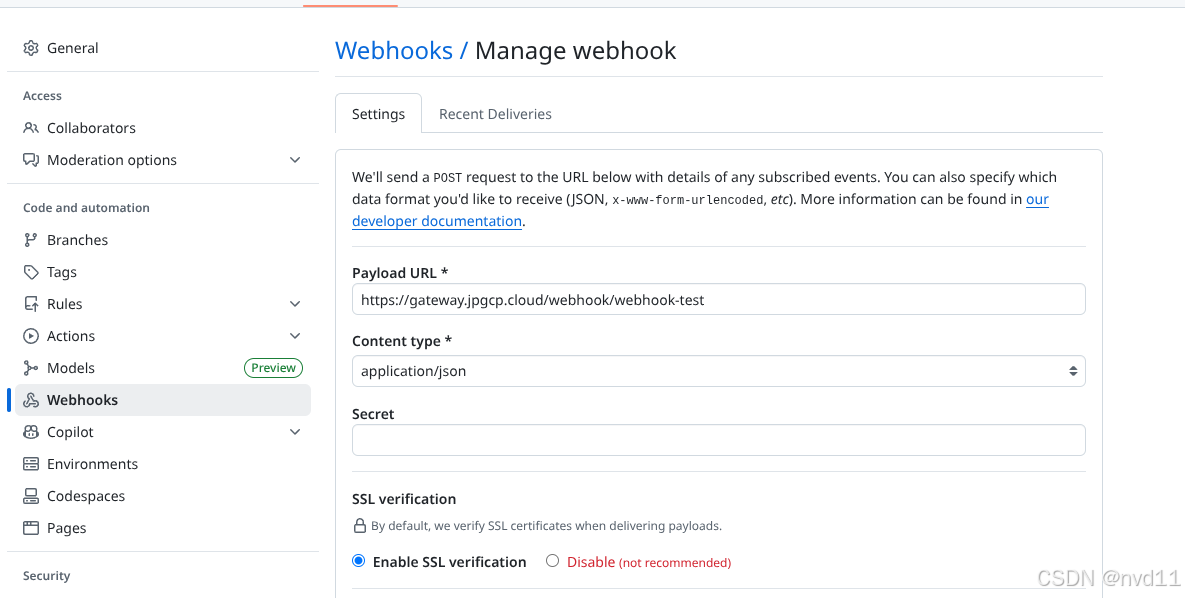Expand the Rules section chevron
The width and height of the screenshot is (1185, 598).
tap(295, 304)
